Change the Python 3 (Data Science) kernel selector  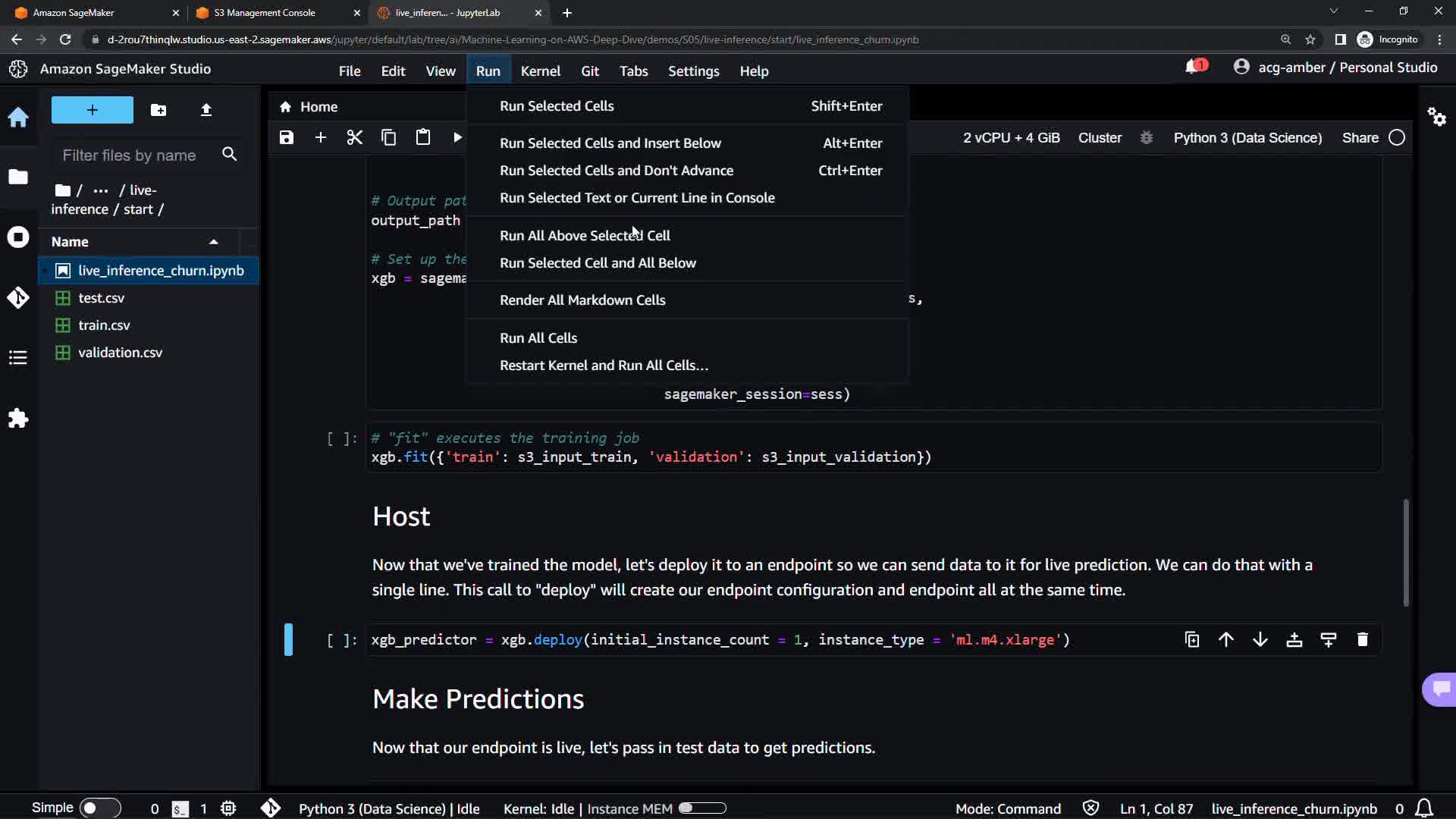click(x=1247, y=137)
